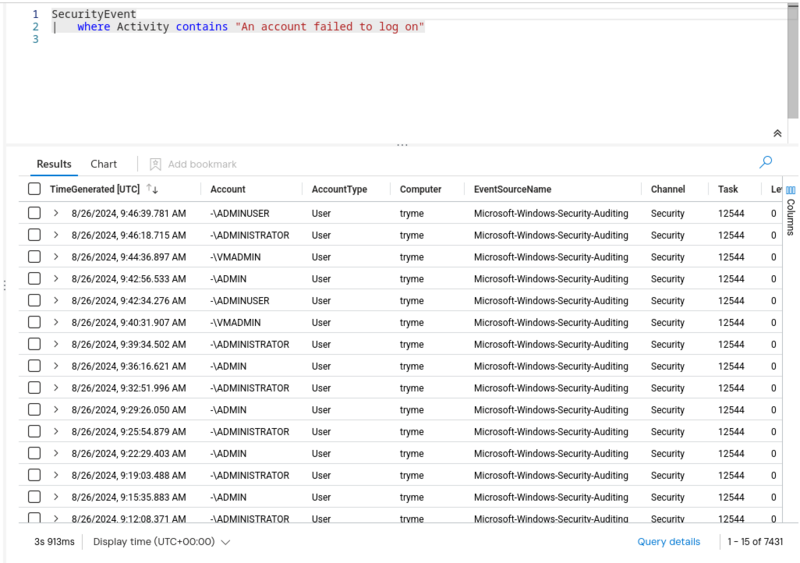This screenshot has width=800, height=563.
Task: Click the Computer column header
Action: [x=420, y=189]
